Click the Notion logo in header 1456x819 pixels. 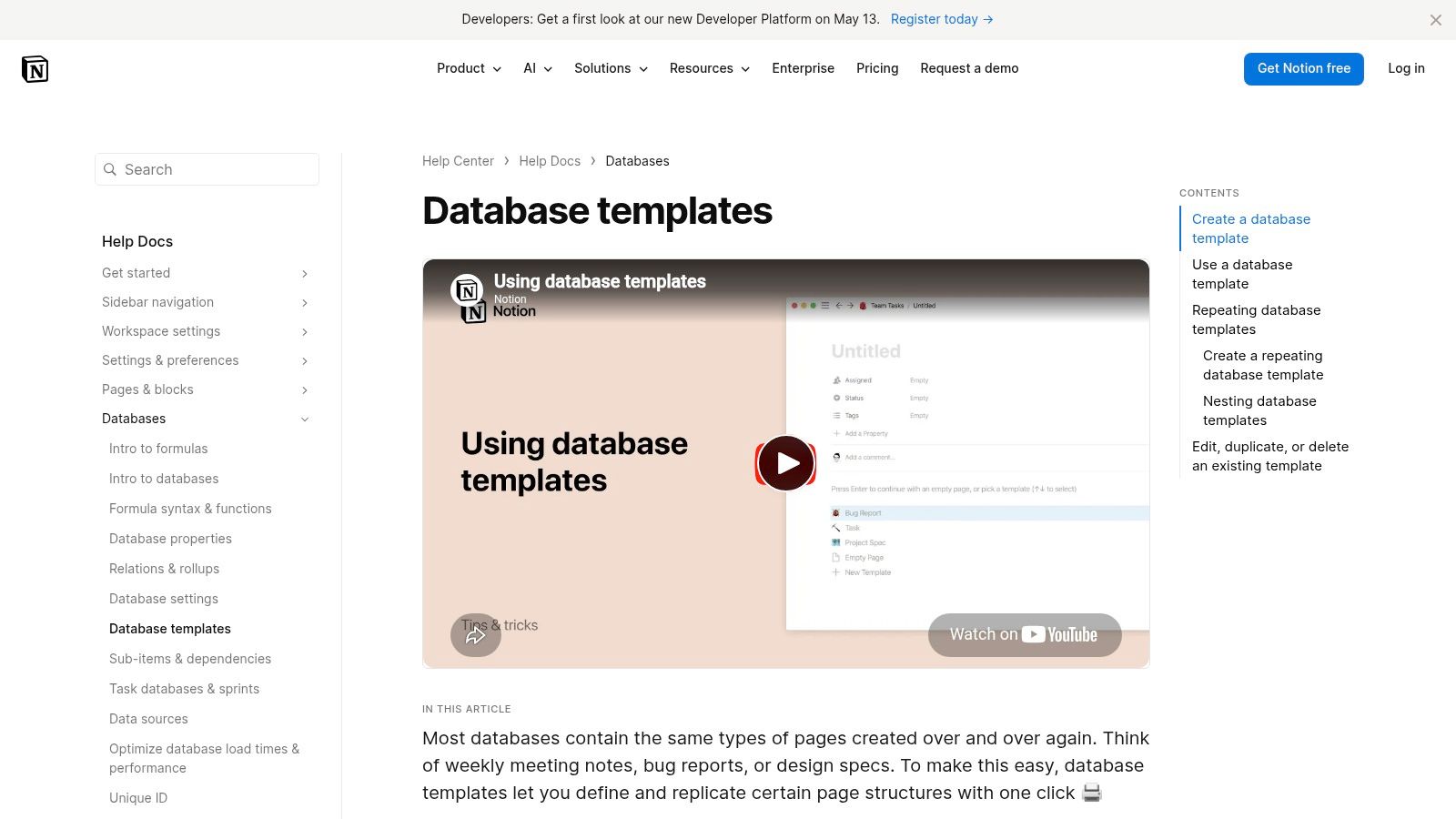coord(35,69)
